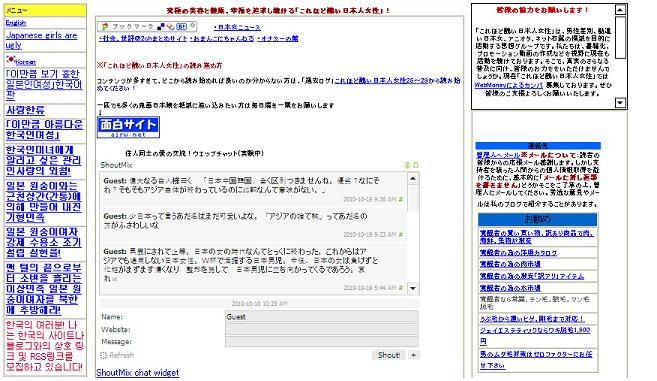Click the Shout! button
This screenshot has width=657, height=381.
[x=388, y=355]
